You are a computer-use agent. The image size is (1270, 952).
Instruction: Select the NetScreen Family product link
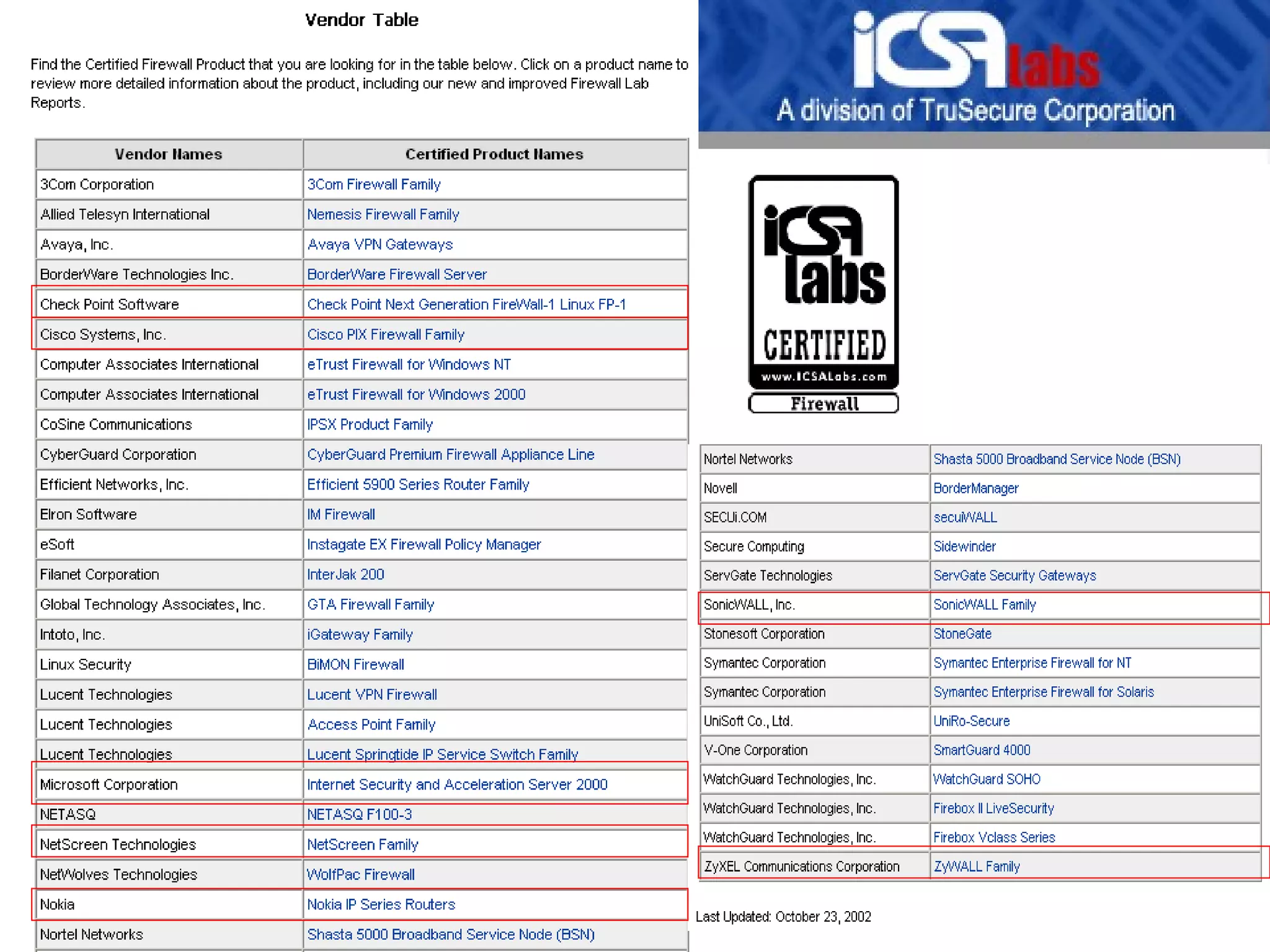363,845
